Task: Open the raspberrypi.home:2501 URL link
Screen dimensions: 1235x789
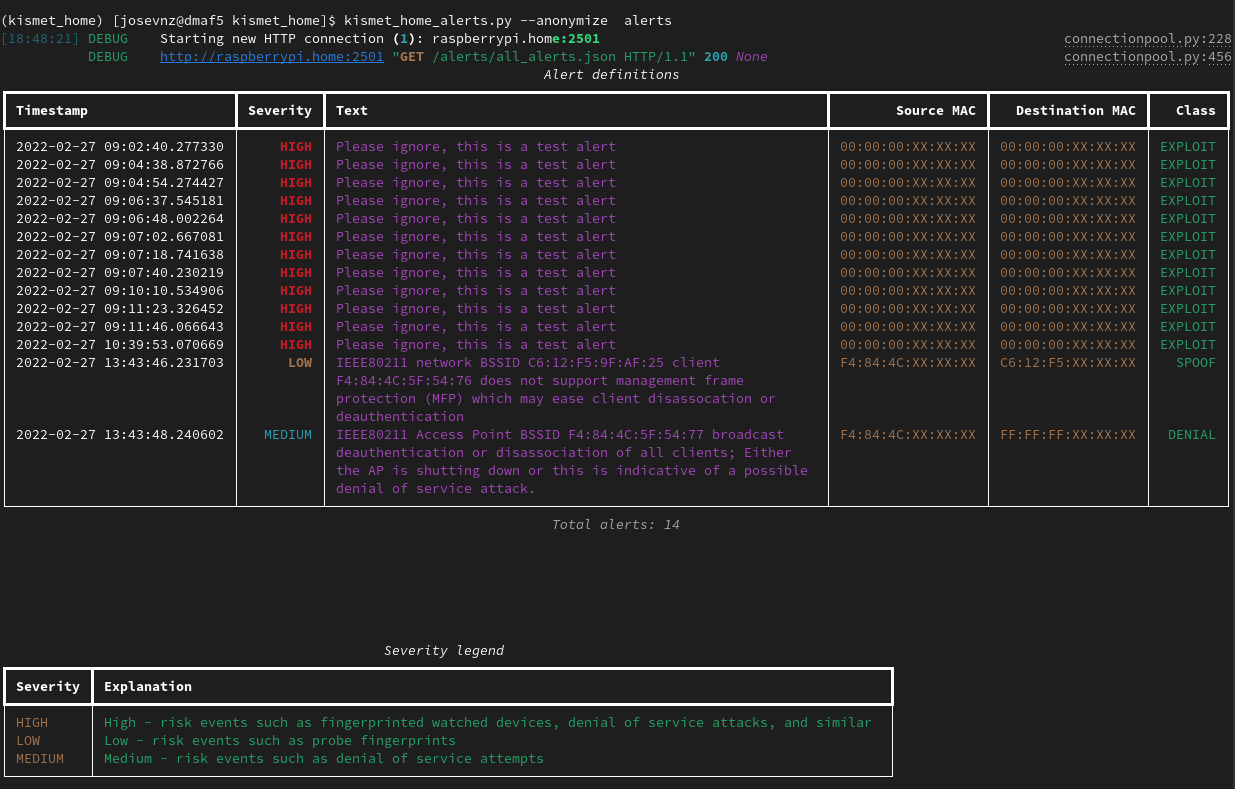Action: click(271, 57)
